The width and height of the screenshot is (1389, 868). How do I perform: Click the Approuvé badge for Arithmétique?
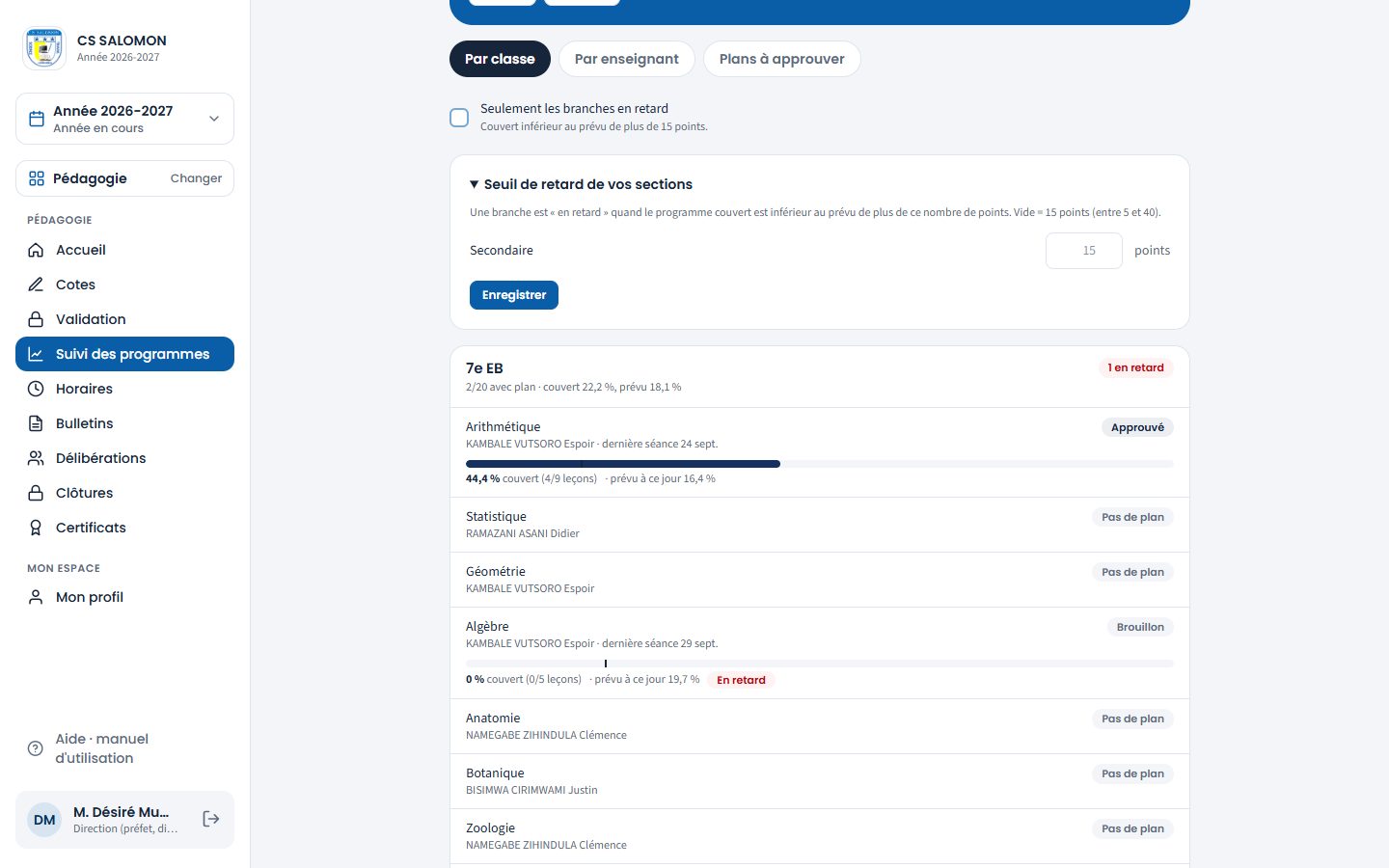click(x=1137, y=427)
